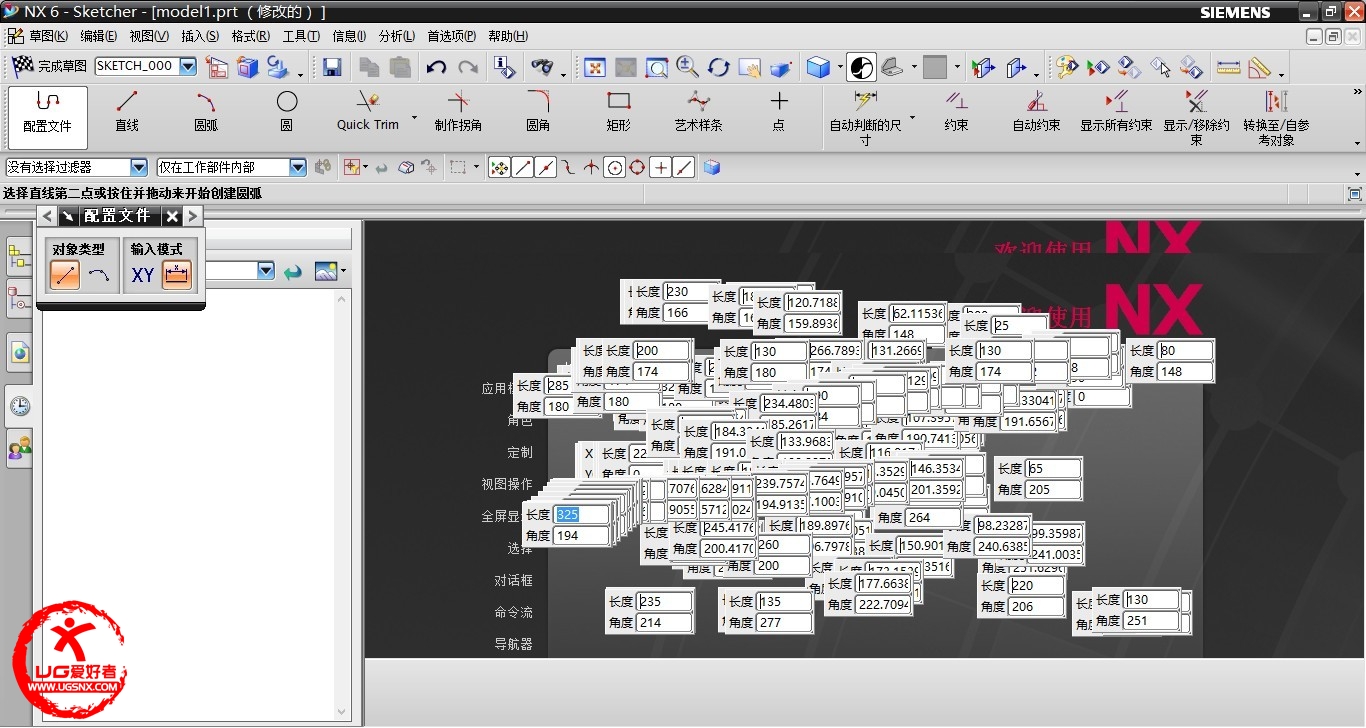
Task: Click the pan hand icon
Action: click(x=749, y=67)
